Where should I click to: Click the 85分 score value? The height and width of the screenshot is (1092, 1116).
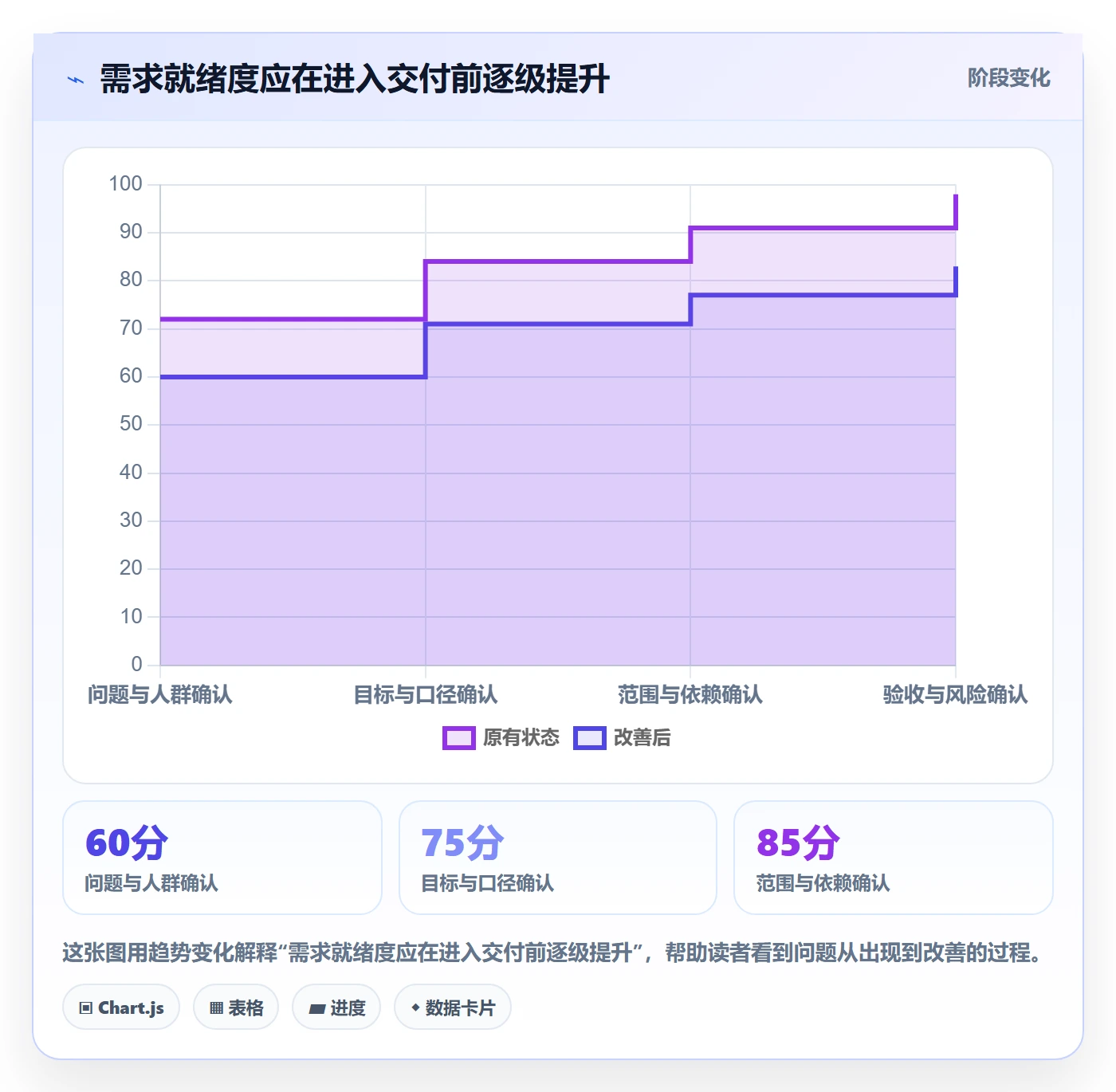(x=798, y=843)
